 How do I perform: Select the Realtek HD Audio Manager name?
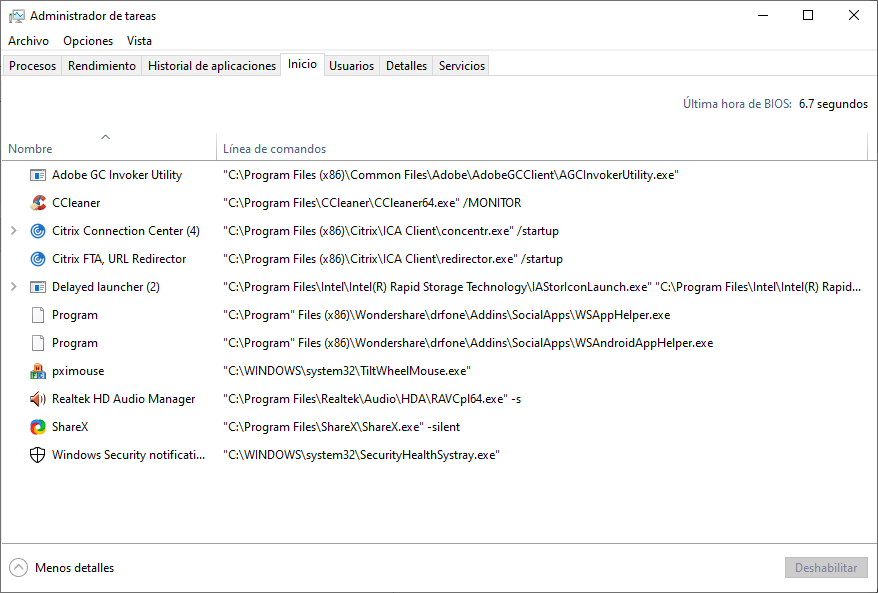click(124, 399)
